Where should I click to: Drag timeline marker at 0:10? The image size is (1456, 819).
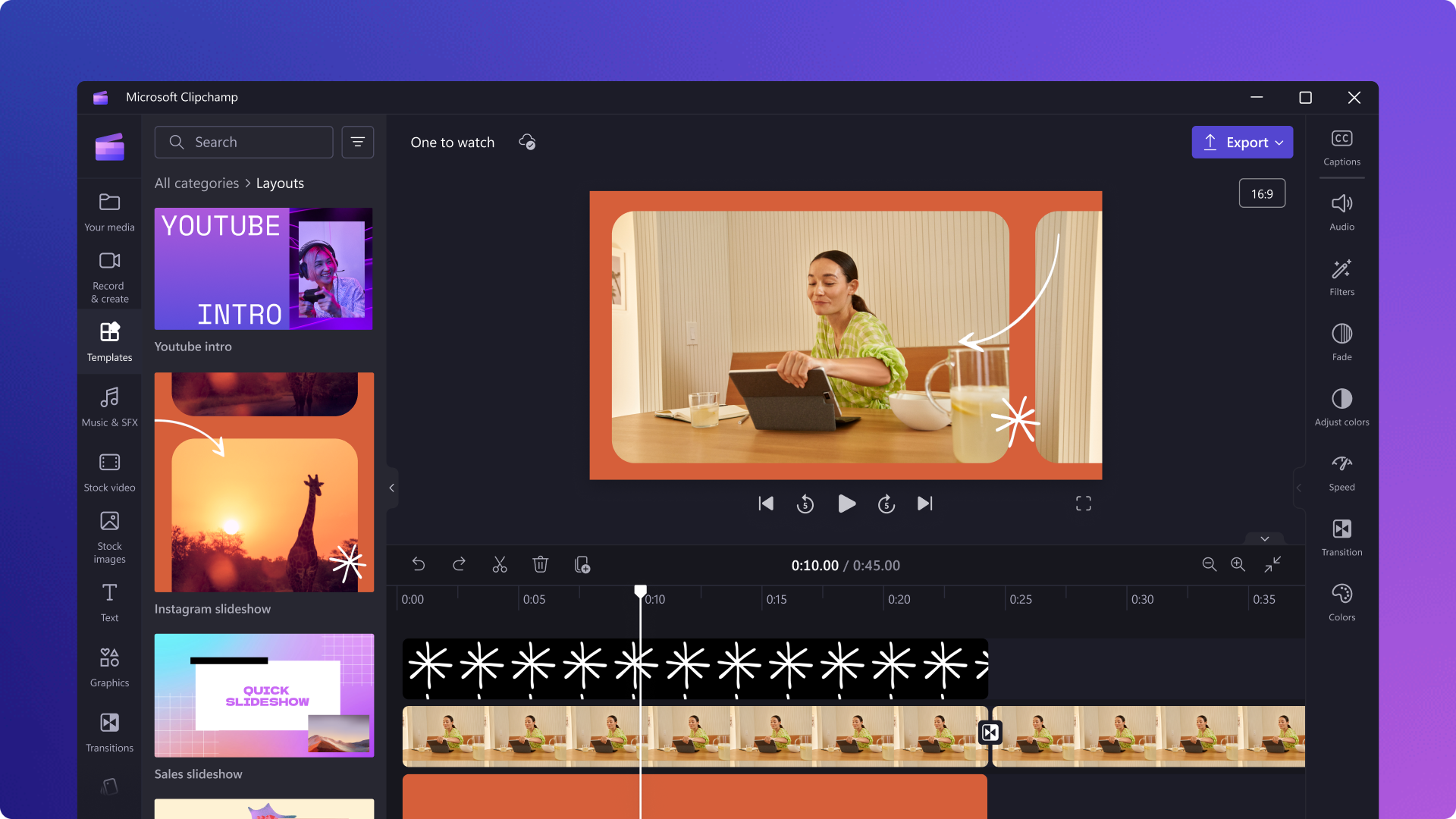point(640,590)
